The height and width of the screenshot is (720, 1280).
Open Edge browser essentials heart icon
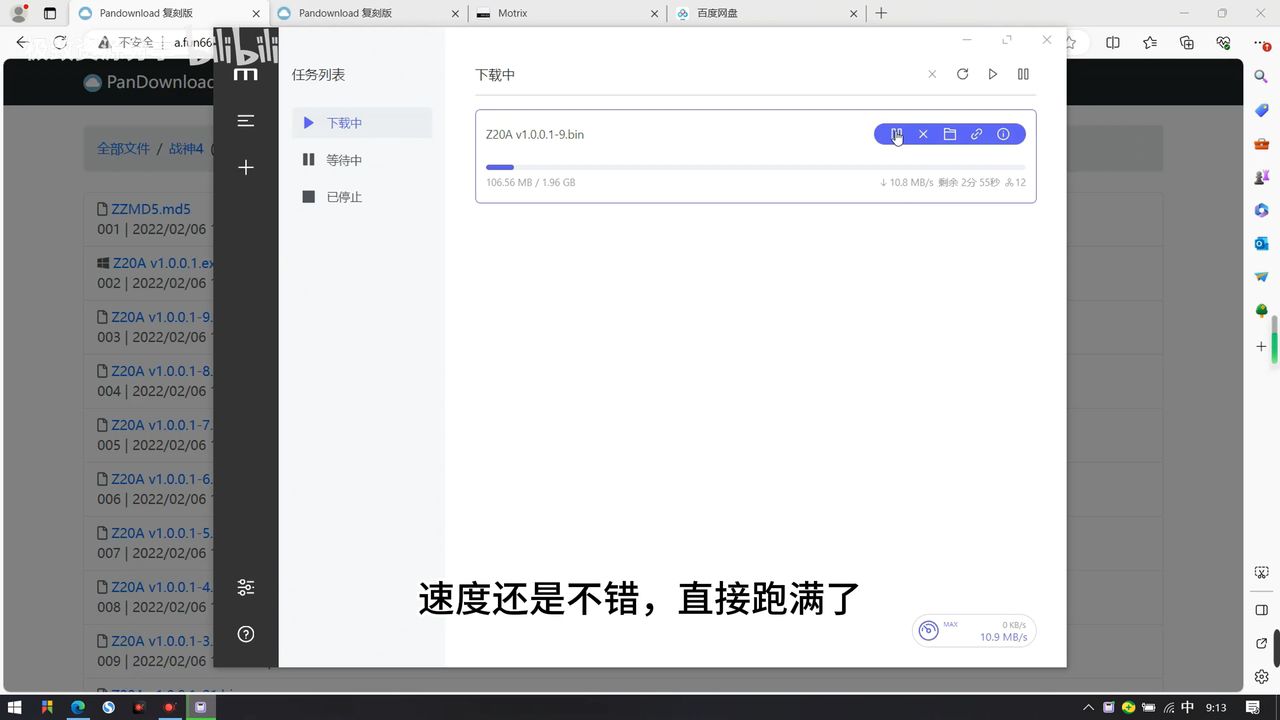coord(1223,43)
